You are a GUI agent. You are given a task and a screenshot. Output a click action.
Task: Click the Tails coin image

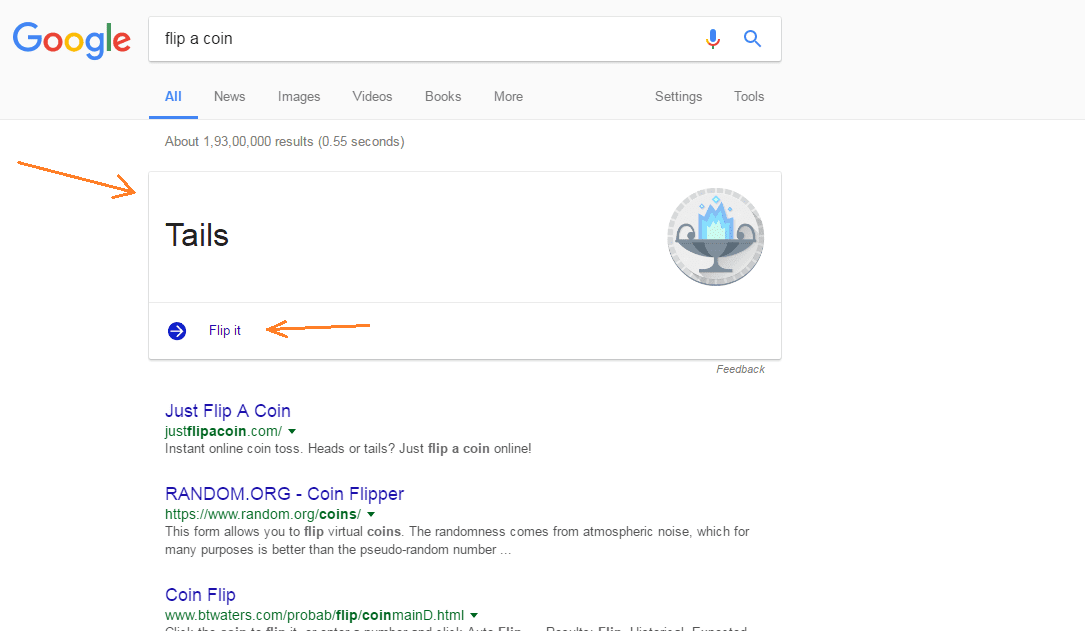715,237
